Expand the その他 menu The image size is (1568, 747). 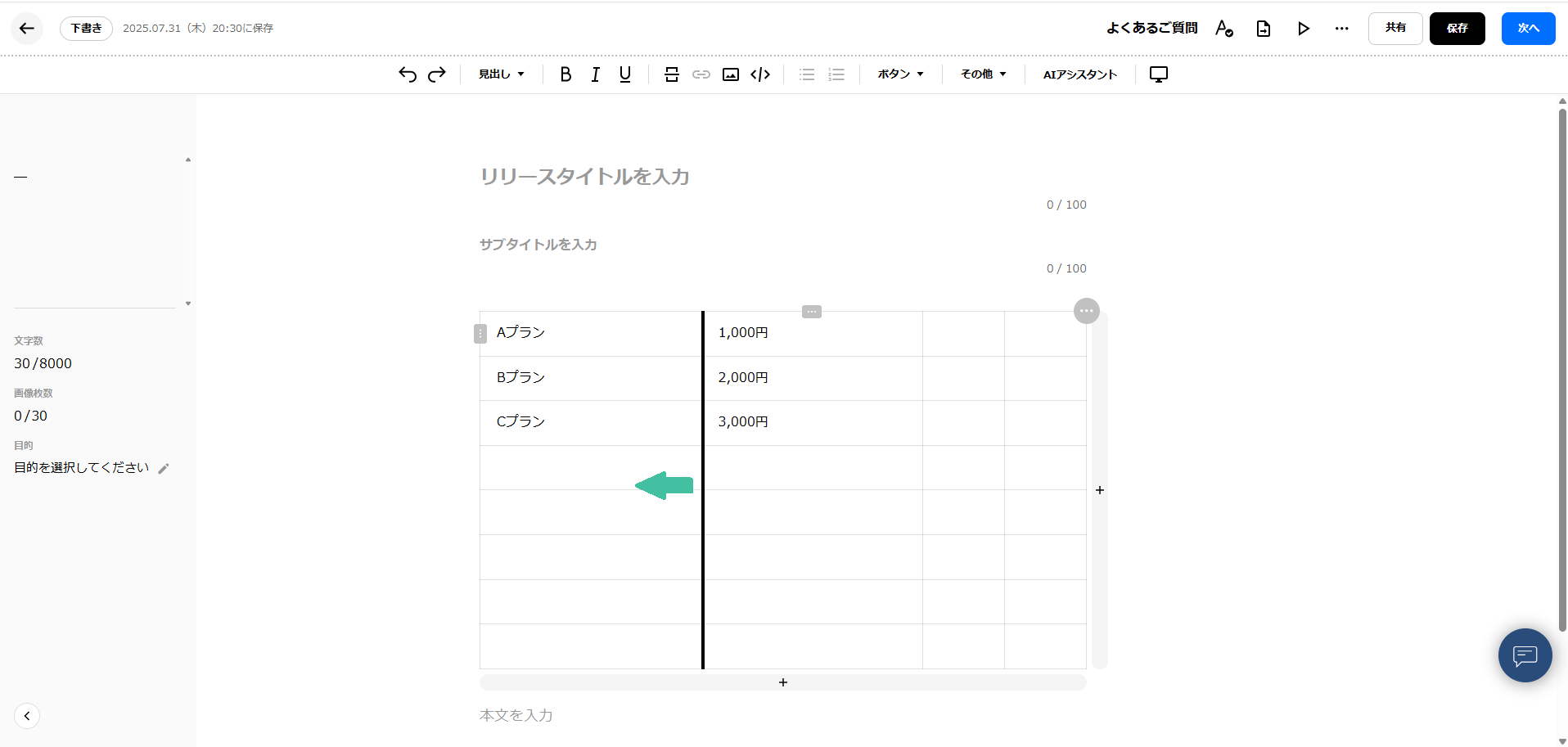point(982,74)
